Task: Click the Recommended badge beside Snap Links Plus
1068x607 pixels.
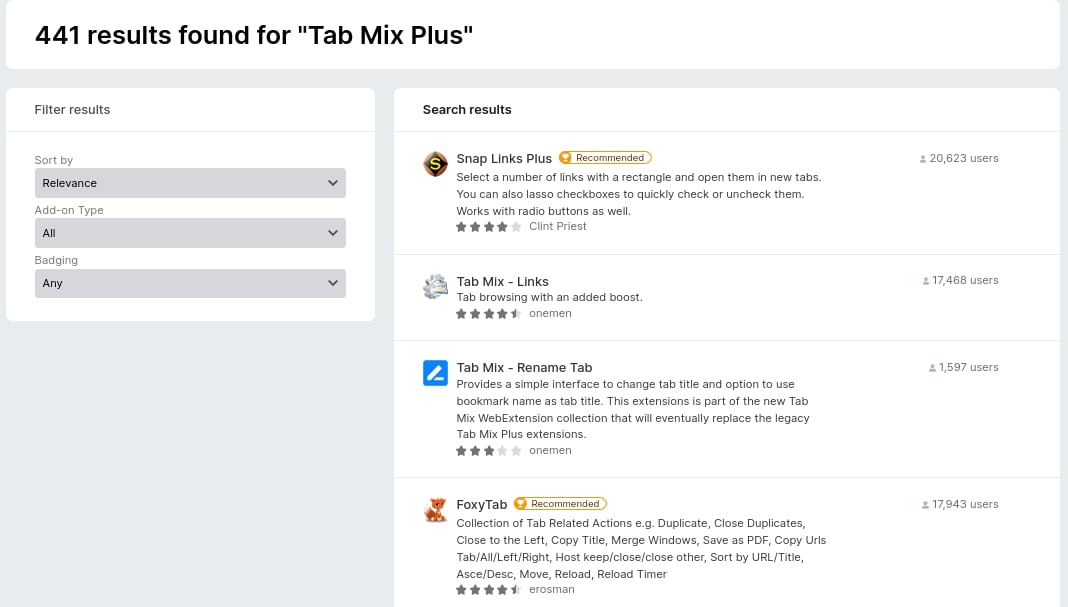Action: [605, 158]
